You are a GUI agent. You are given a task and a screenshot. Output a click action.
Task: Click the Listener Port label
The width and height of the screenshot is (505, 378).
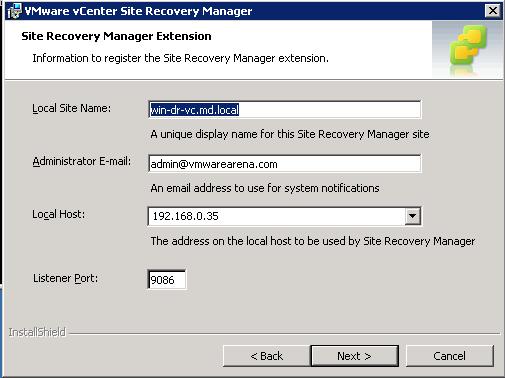click(x=65, y=278)
